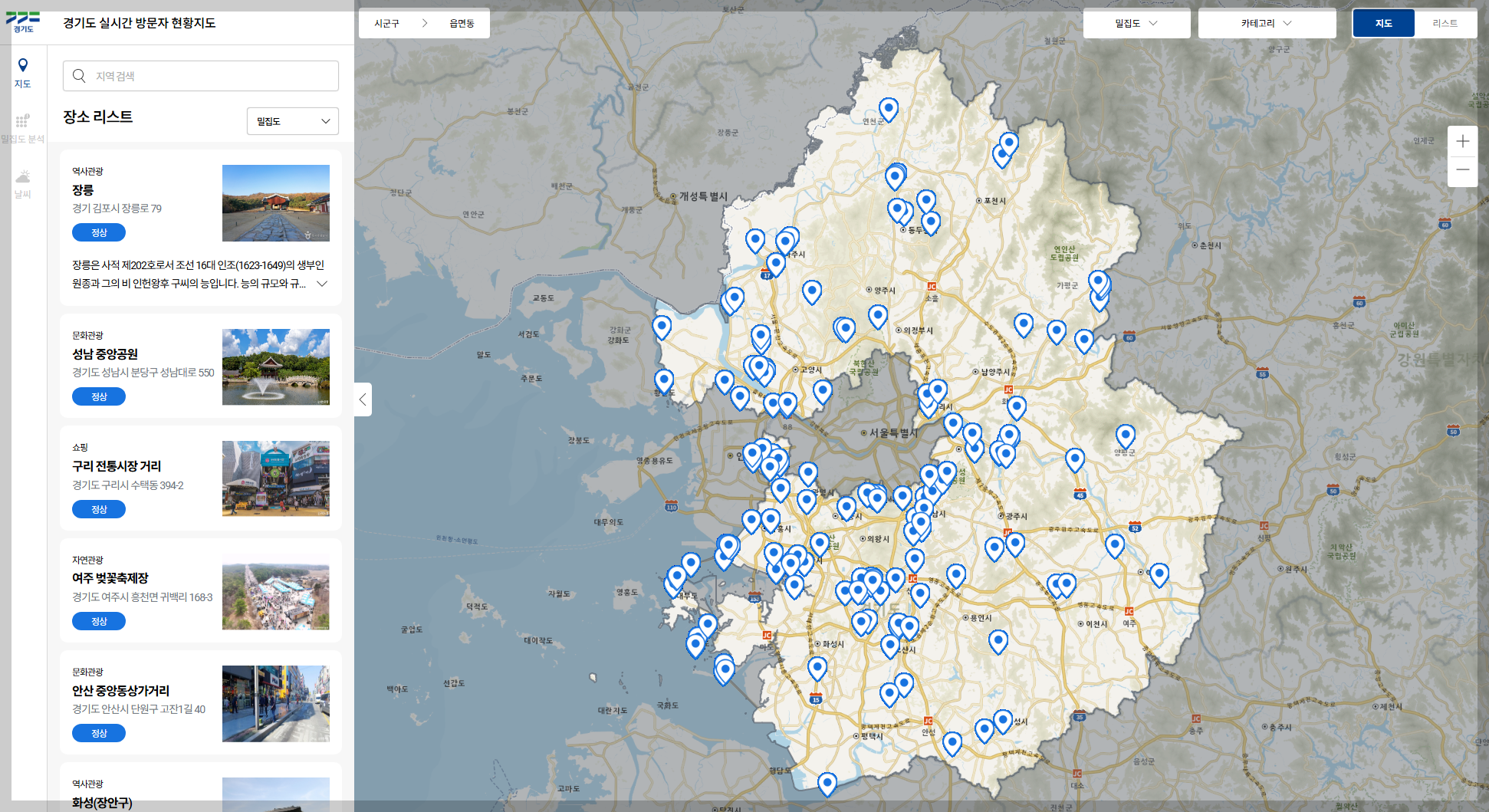Click the 경기도 logo
The width and height of the screenshot is (1489, 812).
click(x=23, y=22)
